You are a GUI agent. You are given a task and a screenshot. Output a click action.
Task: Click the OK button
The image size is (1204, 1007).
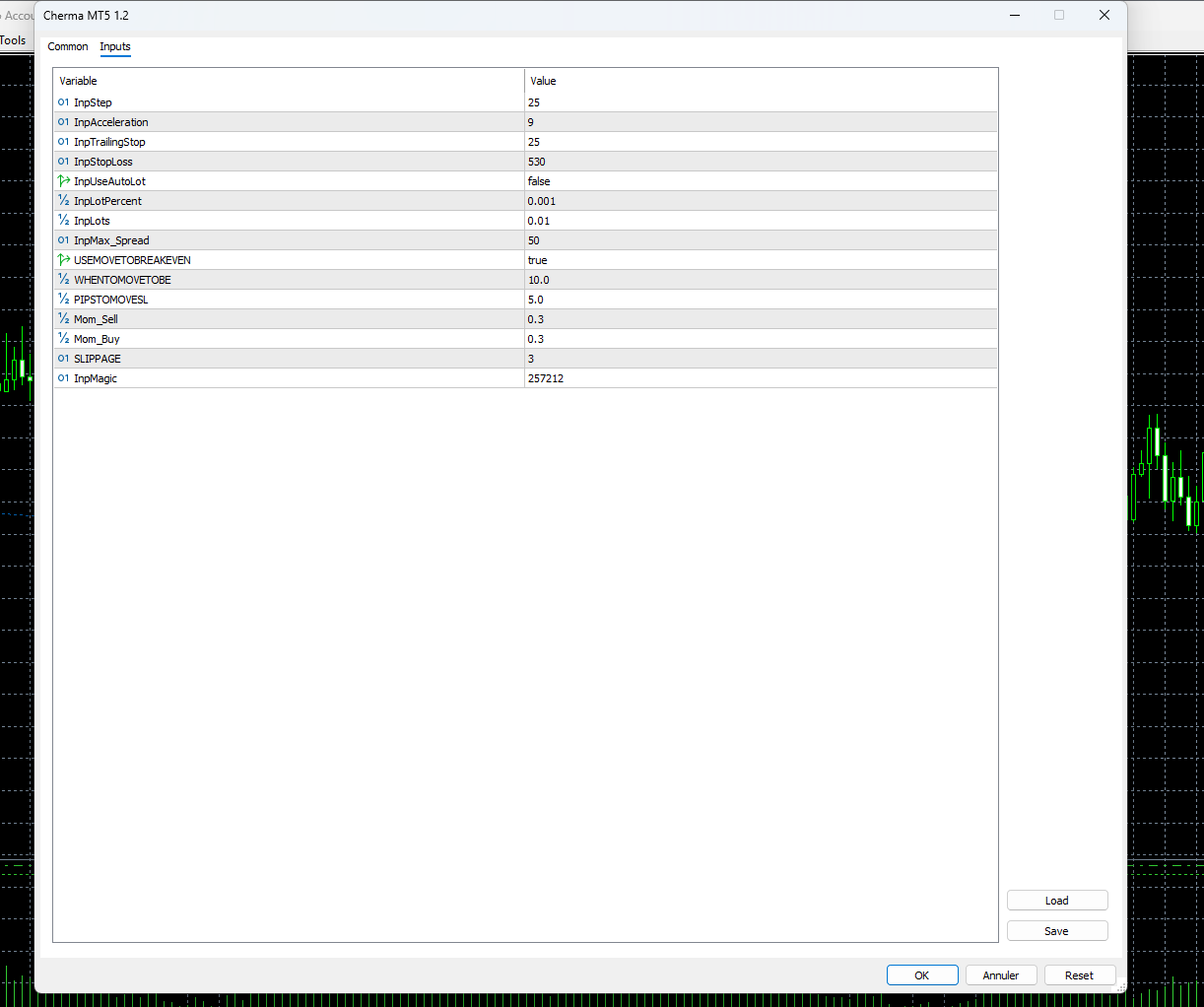point(922,975)
